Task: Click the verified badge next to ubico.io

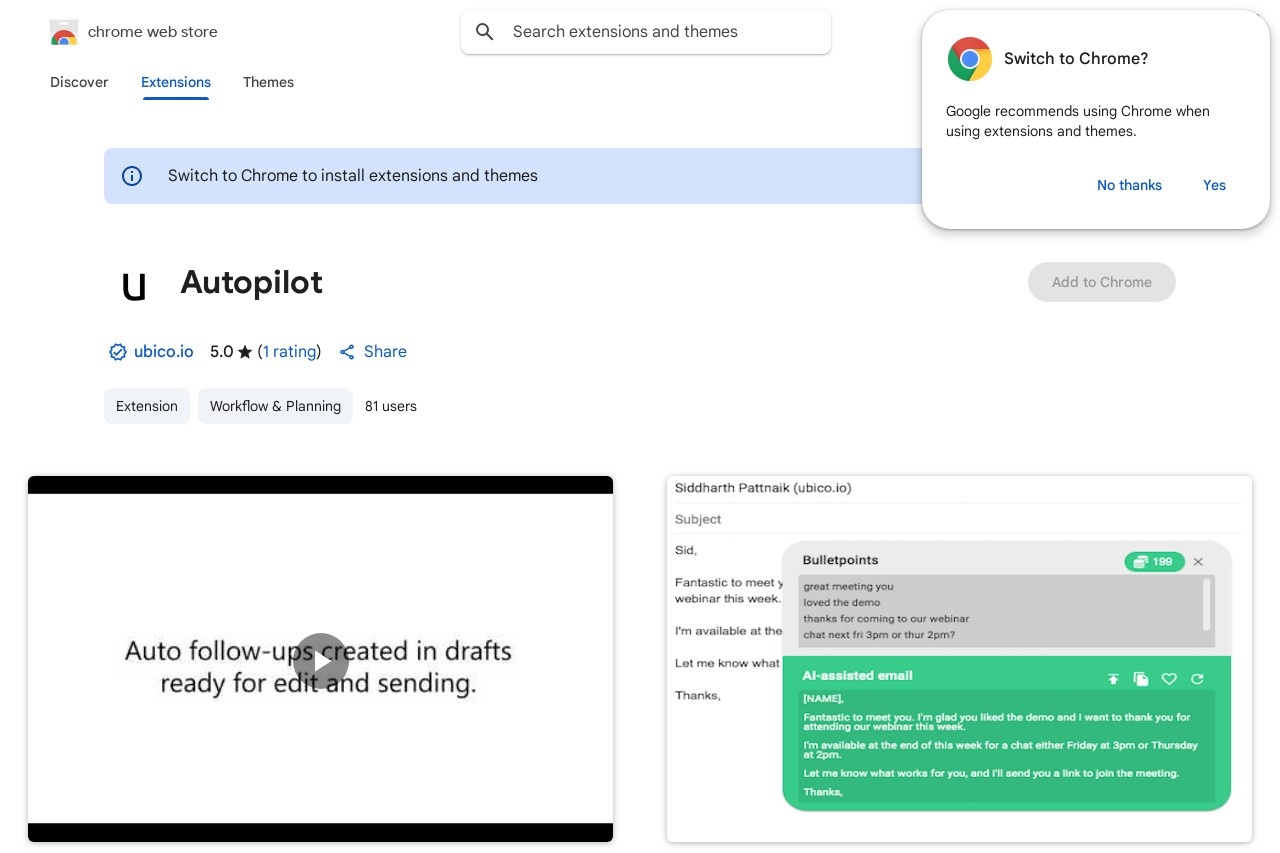Action: [118, 352]
